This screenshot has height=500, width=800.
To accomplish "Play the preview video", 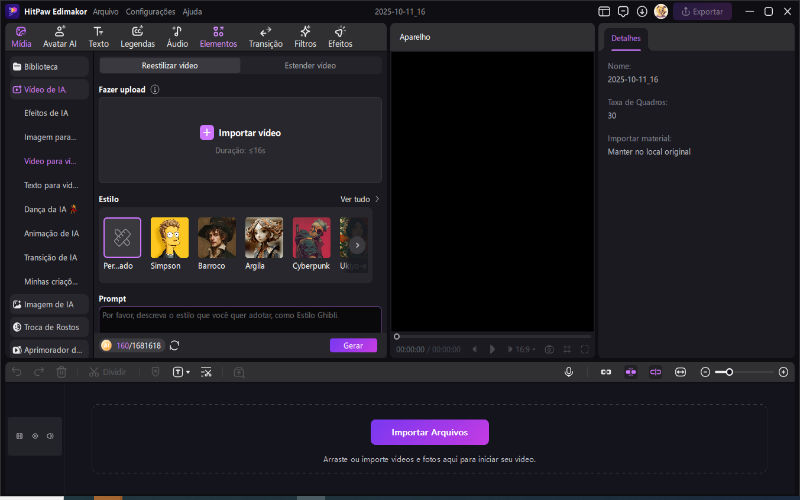I will coord(492,349).
